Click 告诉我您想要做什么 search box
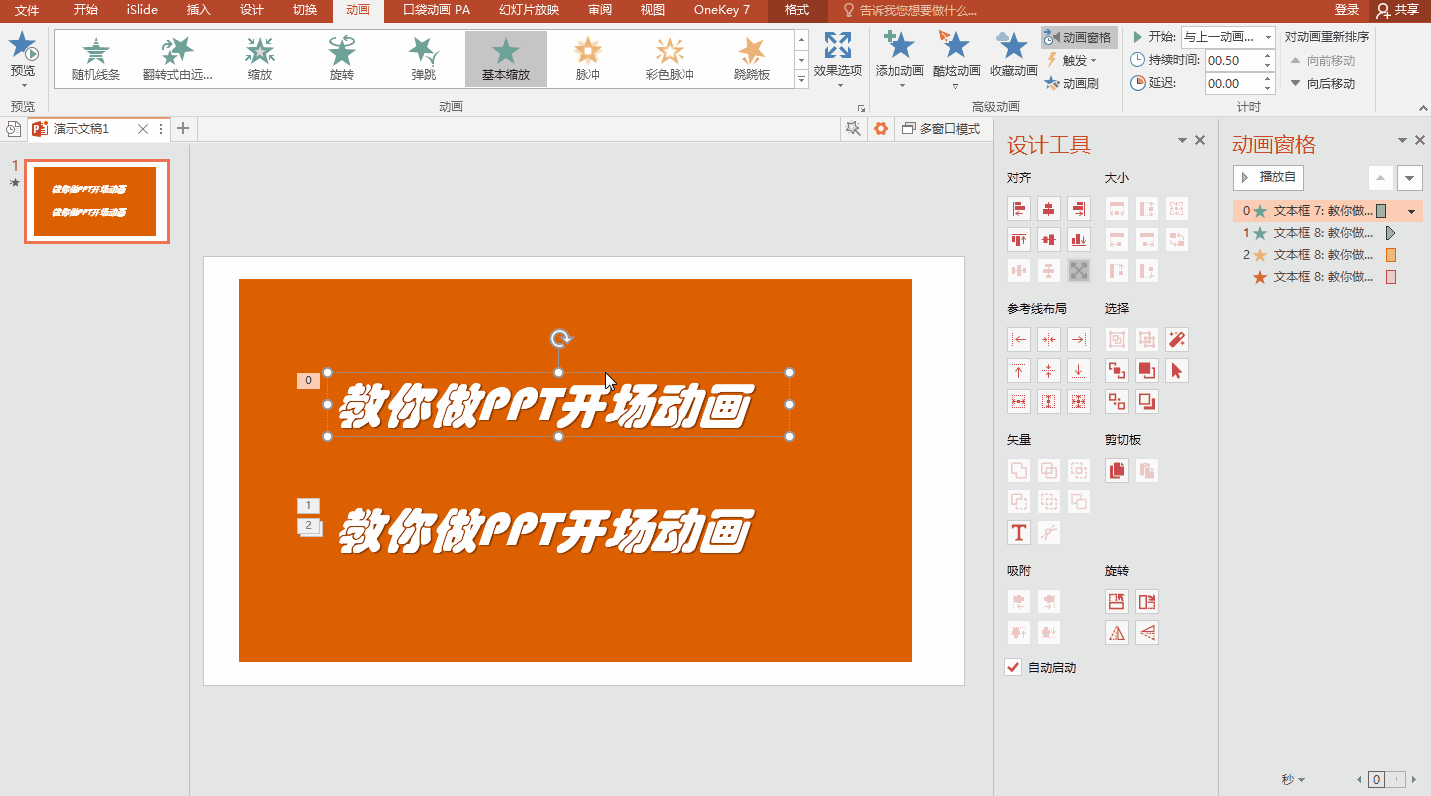This screenshot has width=1431, height=796. (x=910, y=10)
